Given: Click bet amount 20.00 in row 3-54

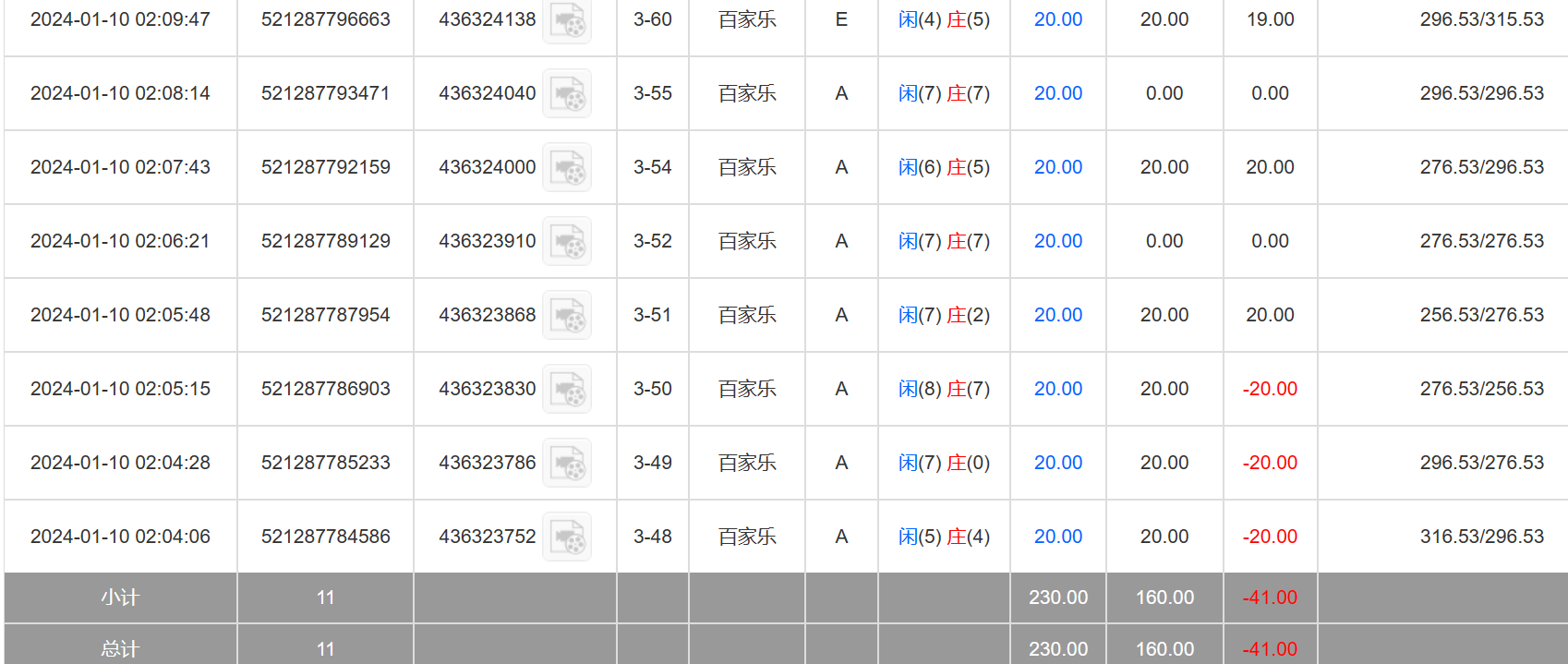Looking at the screenshot, I should tap(1058, 167).
